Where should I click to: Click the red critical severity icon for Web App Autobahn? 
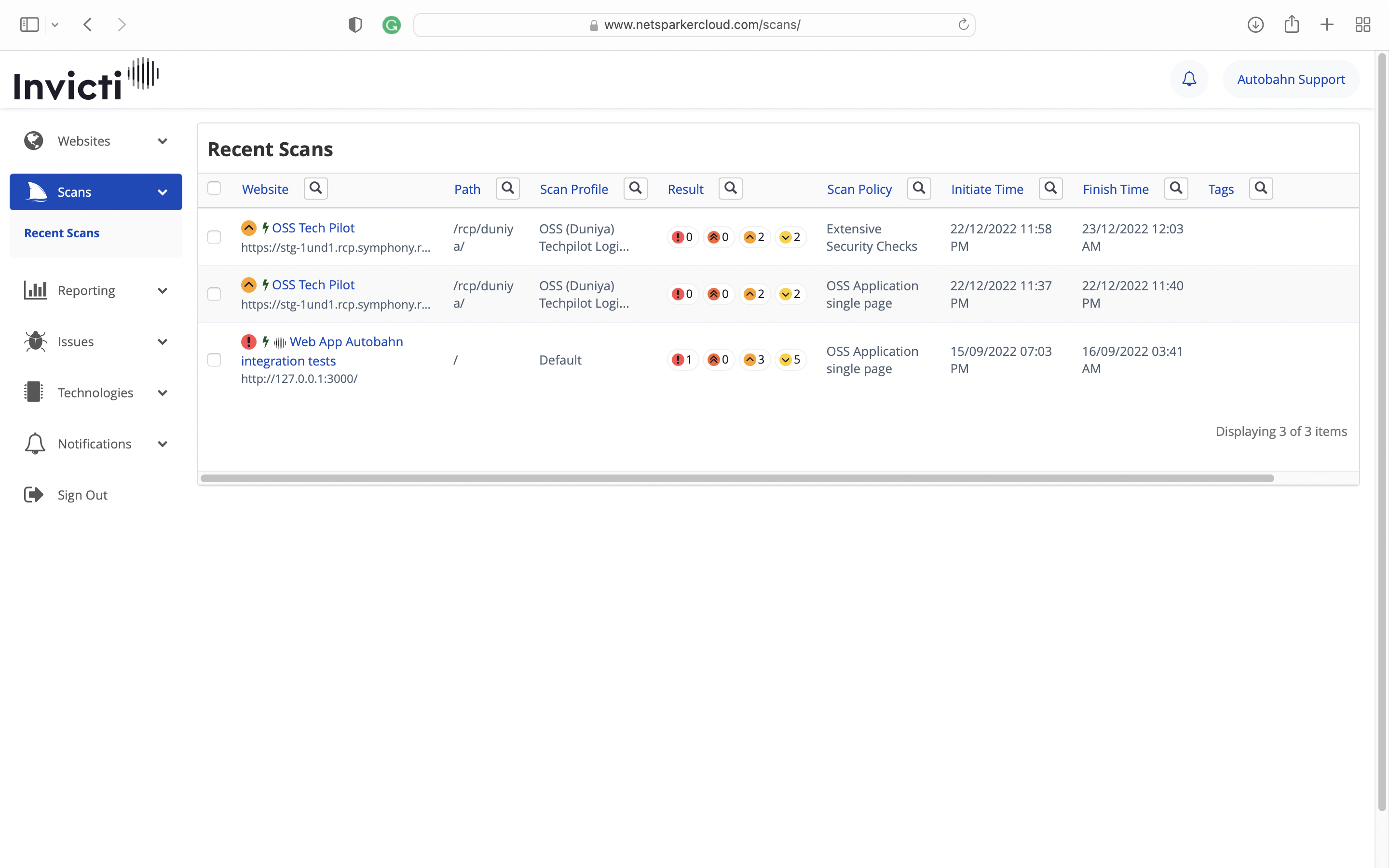(x=248, y=341)
